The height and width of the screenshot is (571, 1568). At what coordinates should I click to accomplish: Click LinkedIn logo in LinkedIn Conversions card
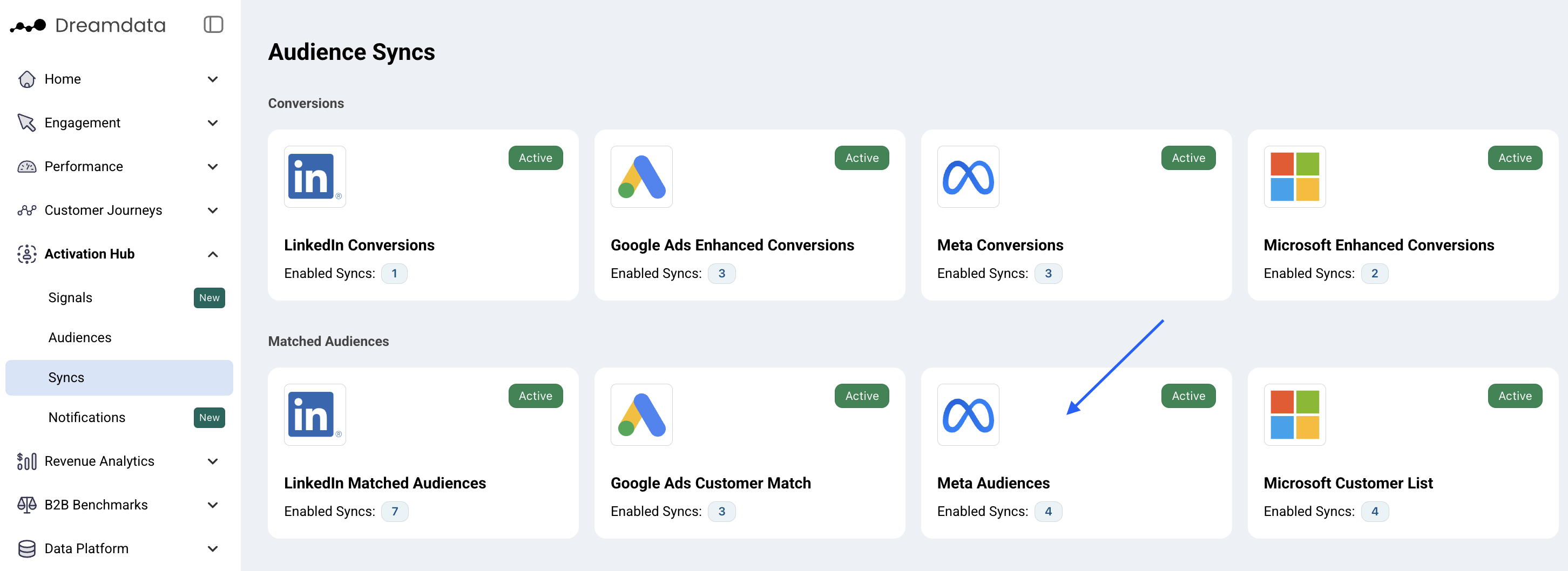pyautogui.click(x=315, y=176)
